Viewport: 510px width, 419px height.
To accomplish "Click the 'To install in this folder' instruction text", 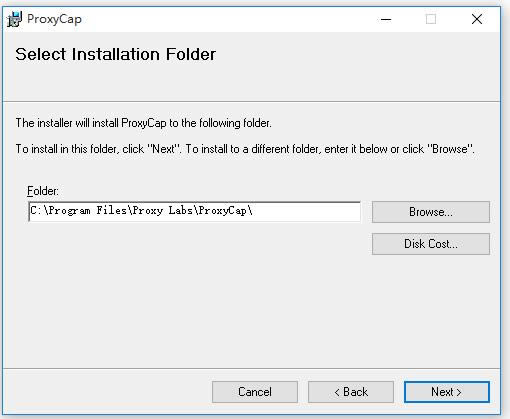I will pos(245,149).
